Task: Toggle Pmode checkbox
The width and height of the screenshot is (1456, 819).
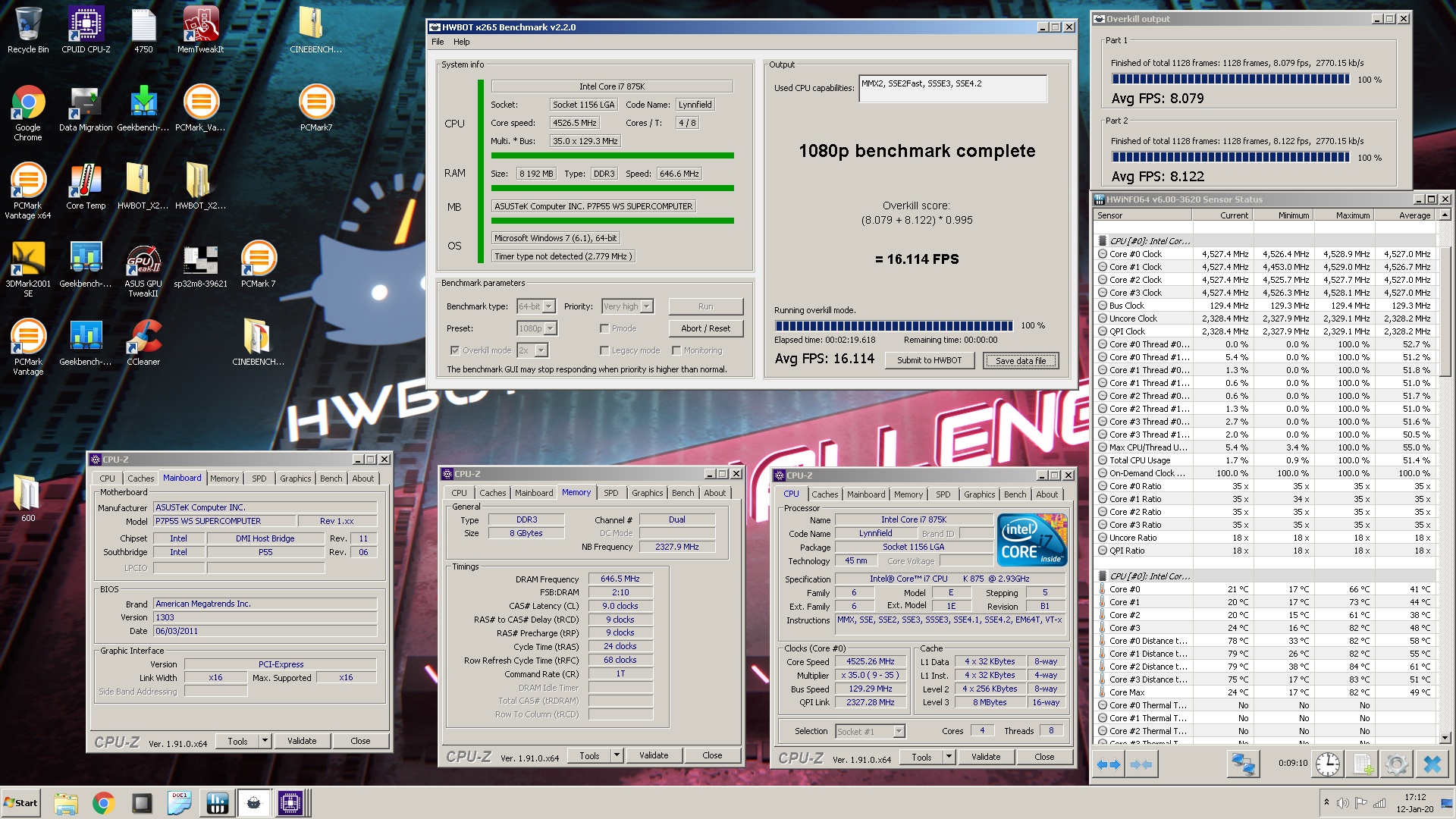Action: [604, 328]
